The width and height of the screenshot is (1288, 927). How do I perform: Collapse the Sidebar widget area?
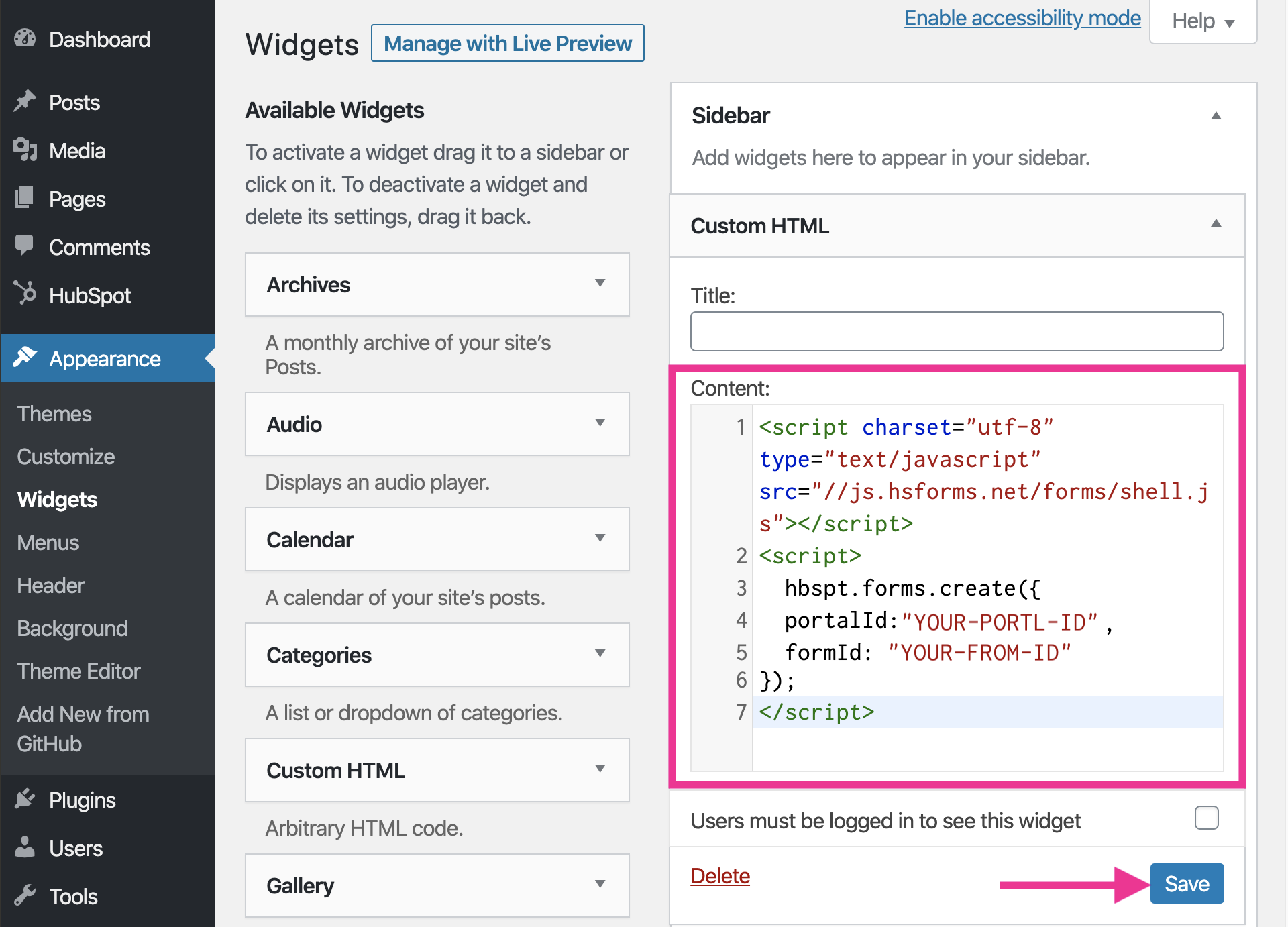pos(1216,115)
